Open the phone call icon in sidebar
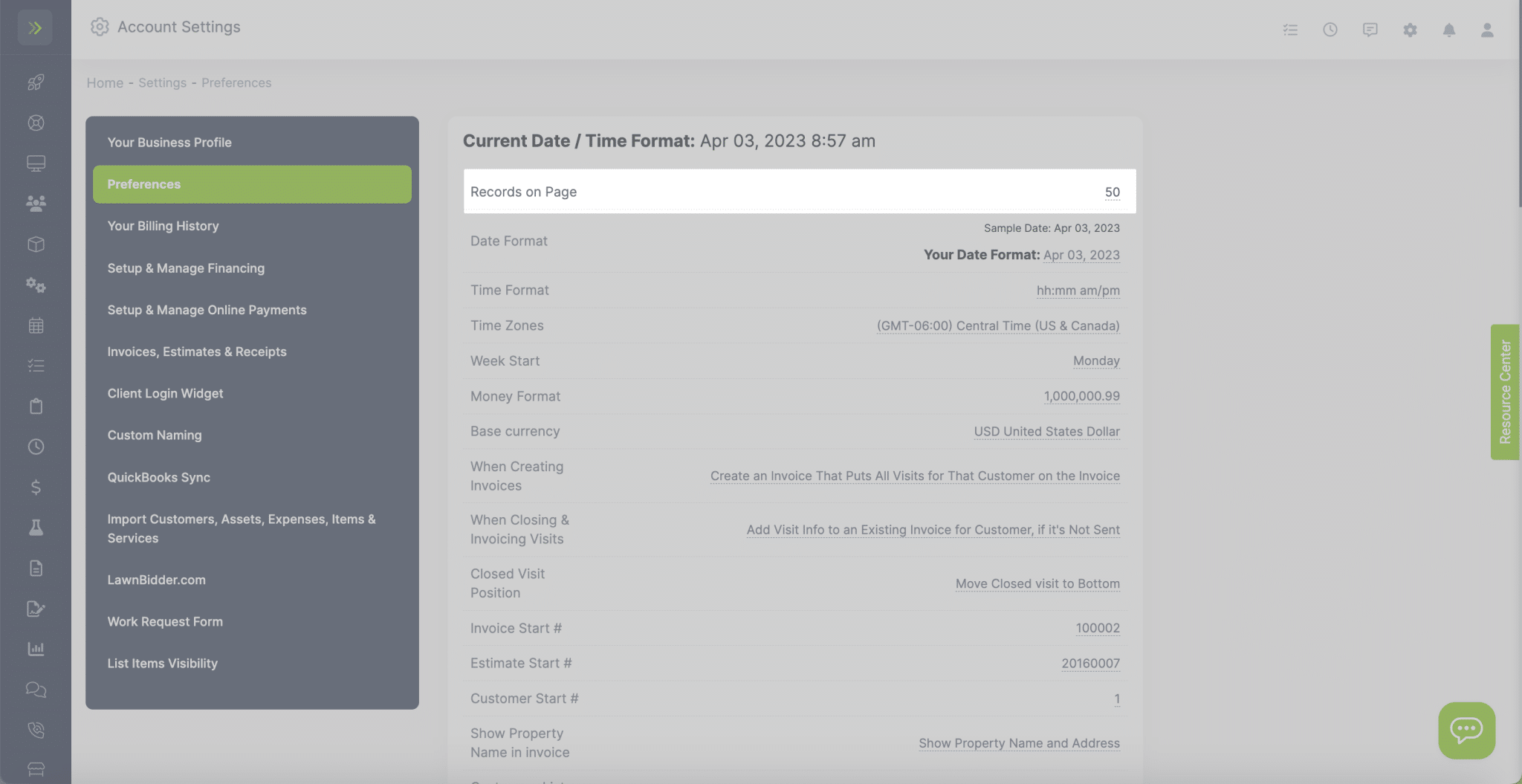This screenshot has height=784, width=1522. 36,730
